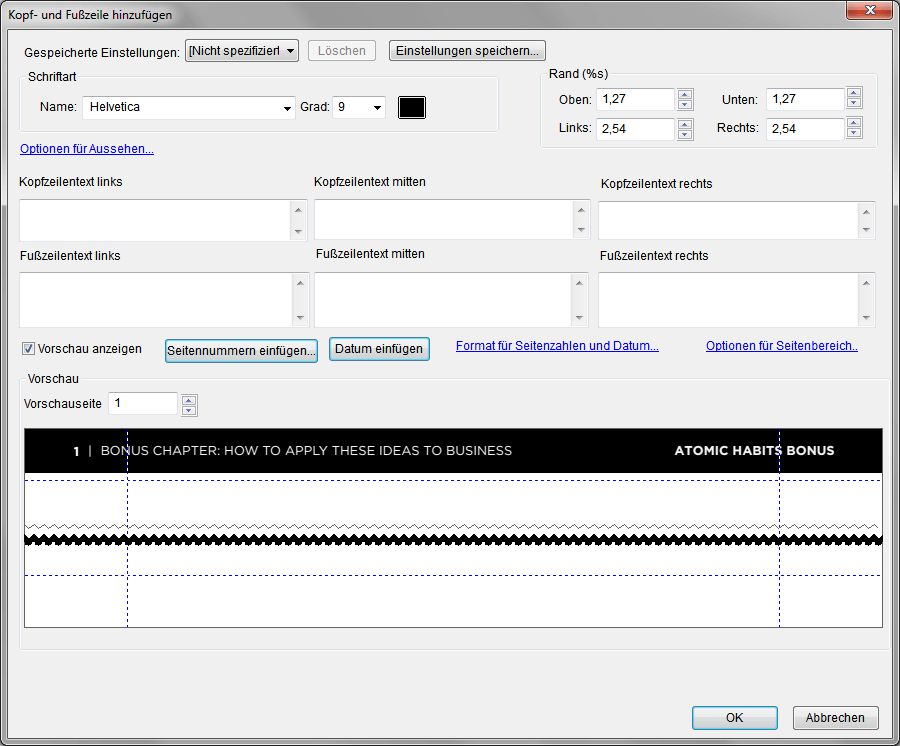
Task: Open Format für Seitenzahlen und Datum link
Action: coord(557,345)
